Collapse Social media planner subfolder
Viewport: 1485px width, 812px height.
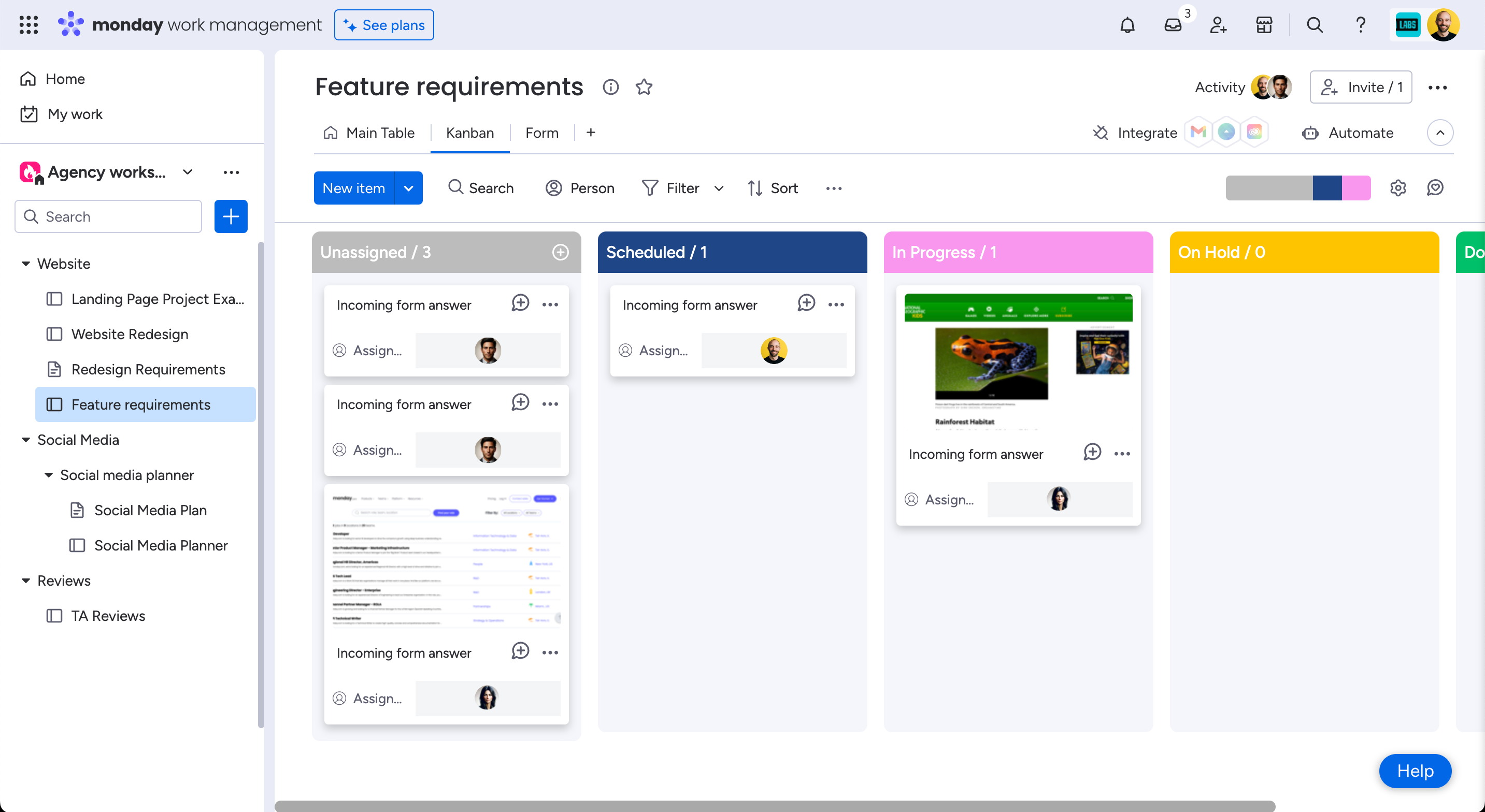point(48,475)
